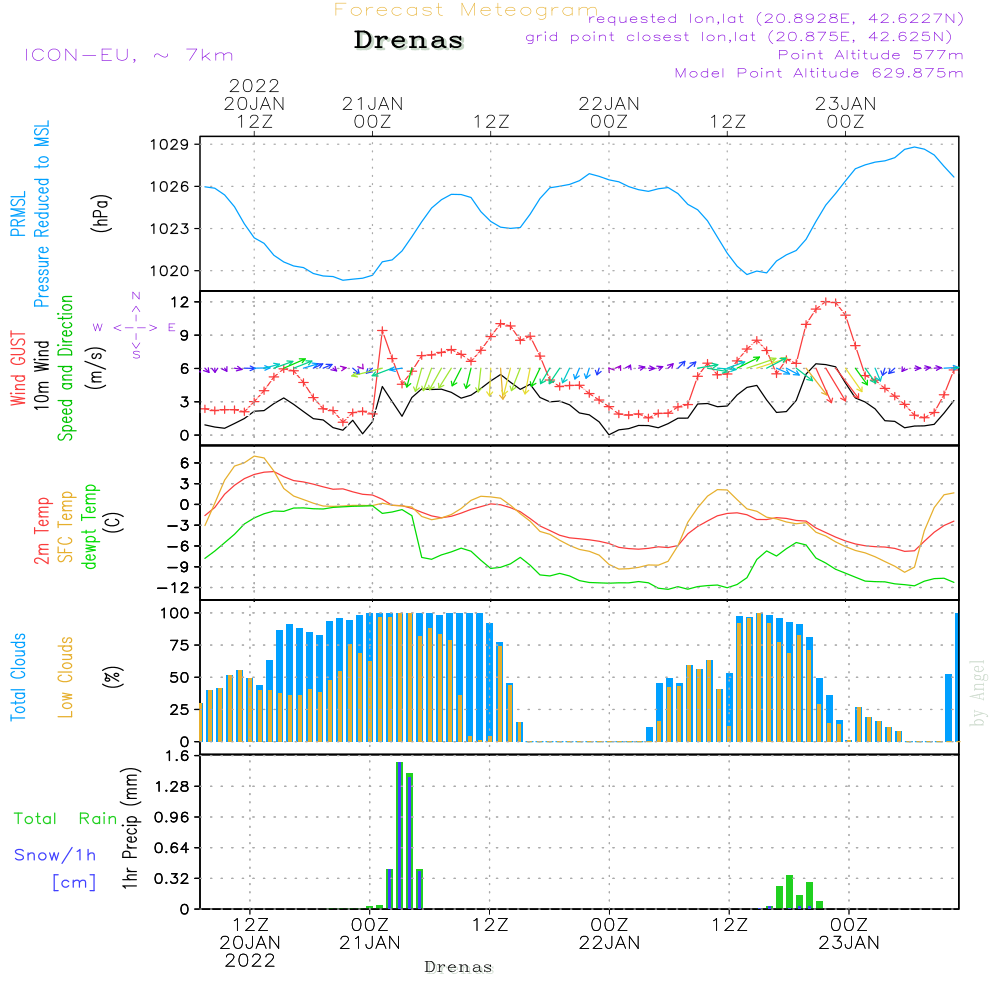Select the orange 'Low Clouds' legend label
Image resolution: width=1000 pixels, height=1000 pixels.
(66, 677)
